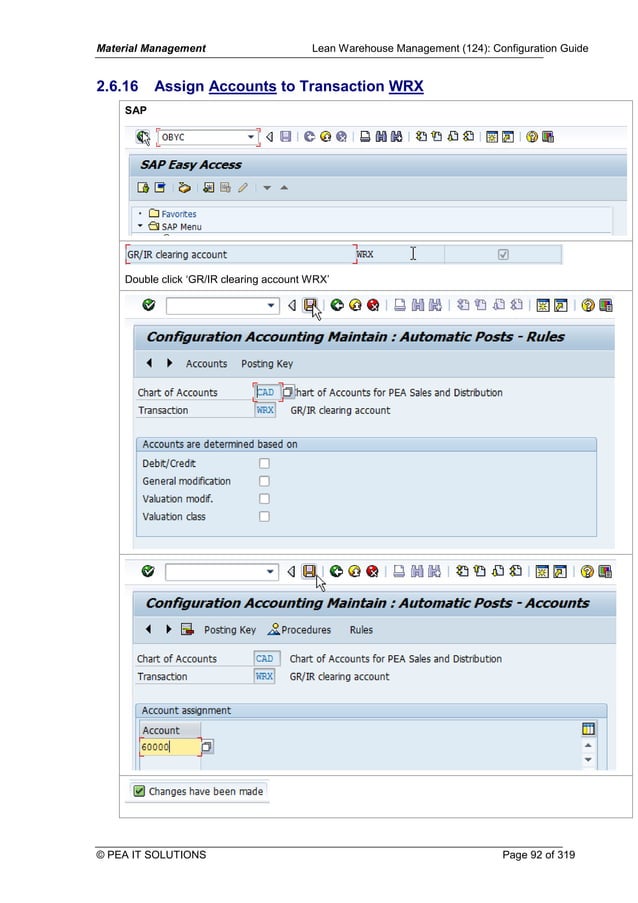Open command field dropdown on Rules screen
Screen dimensions: 638x903
click(x=271, y=305)
